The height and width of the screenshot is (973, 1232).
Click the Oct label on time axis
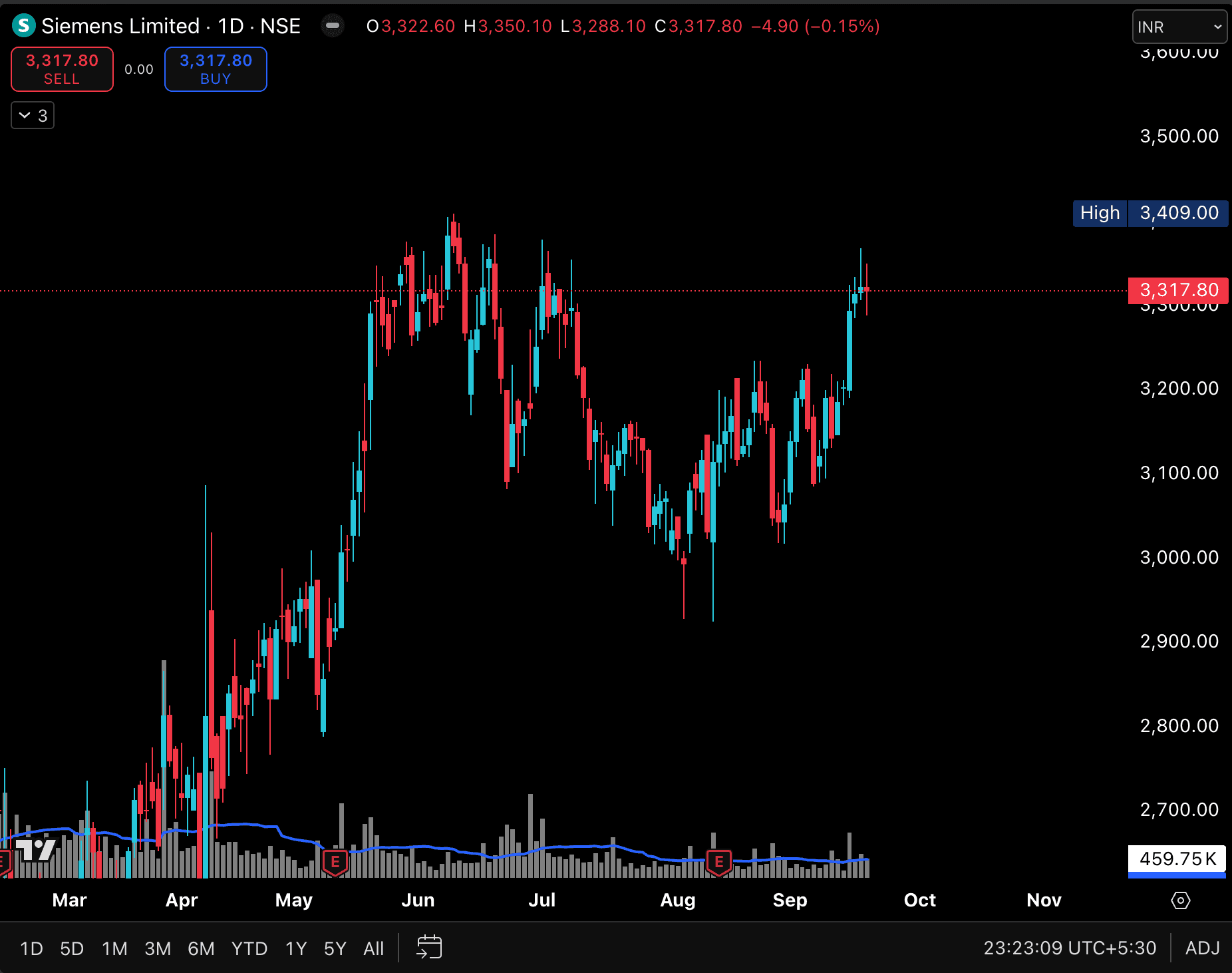919,900
